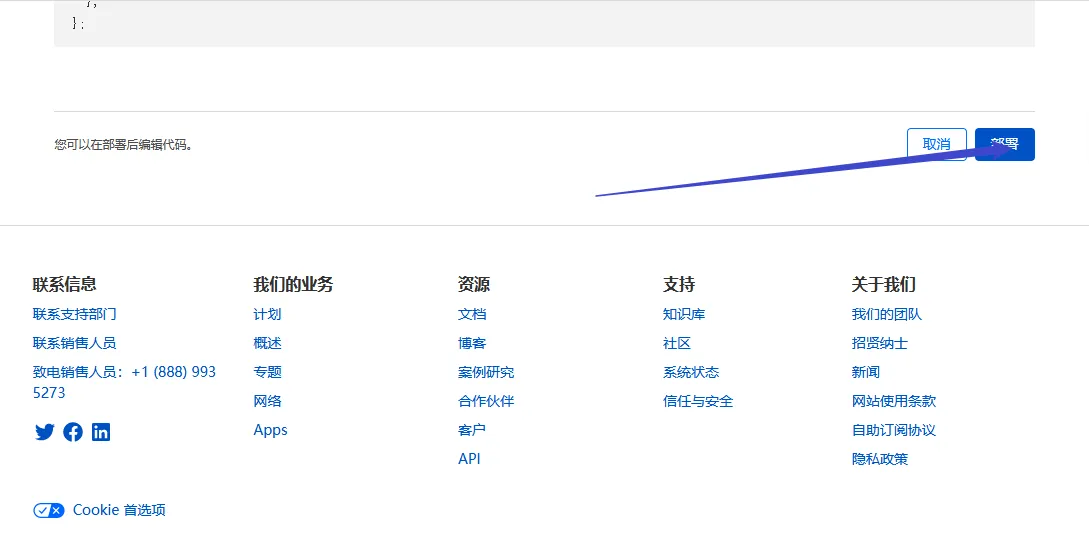Screen dimensions: 1089x553
Task: Open 文档 documentation link
Action: tap(472, 314)
